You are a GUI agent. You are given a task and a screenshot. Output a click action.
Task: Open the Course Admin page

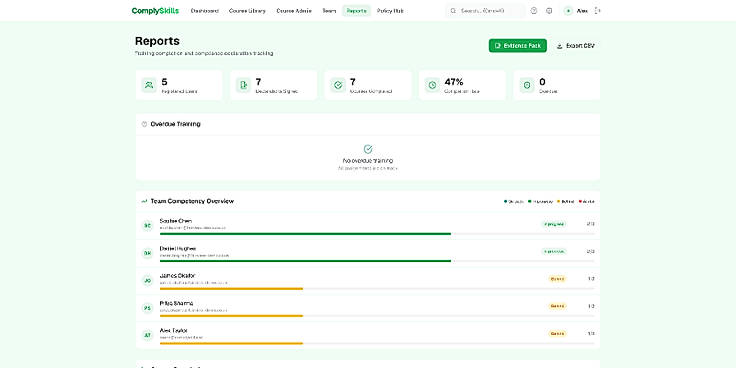pyautogui.click(x=294, y=11)
